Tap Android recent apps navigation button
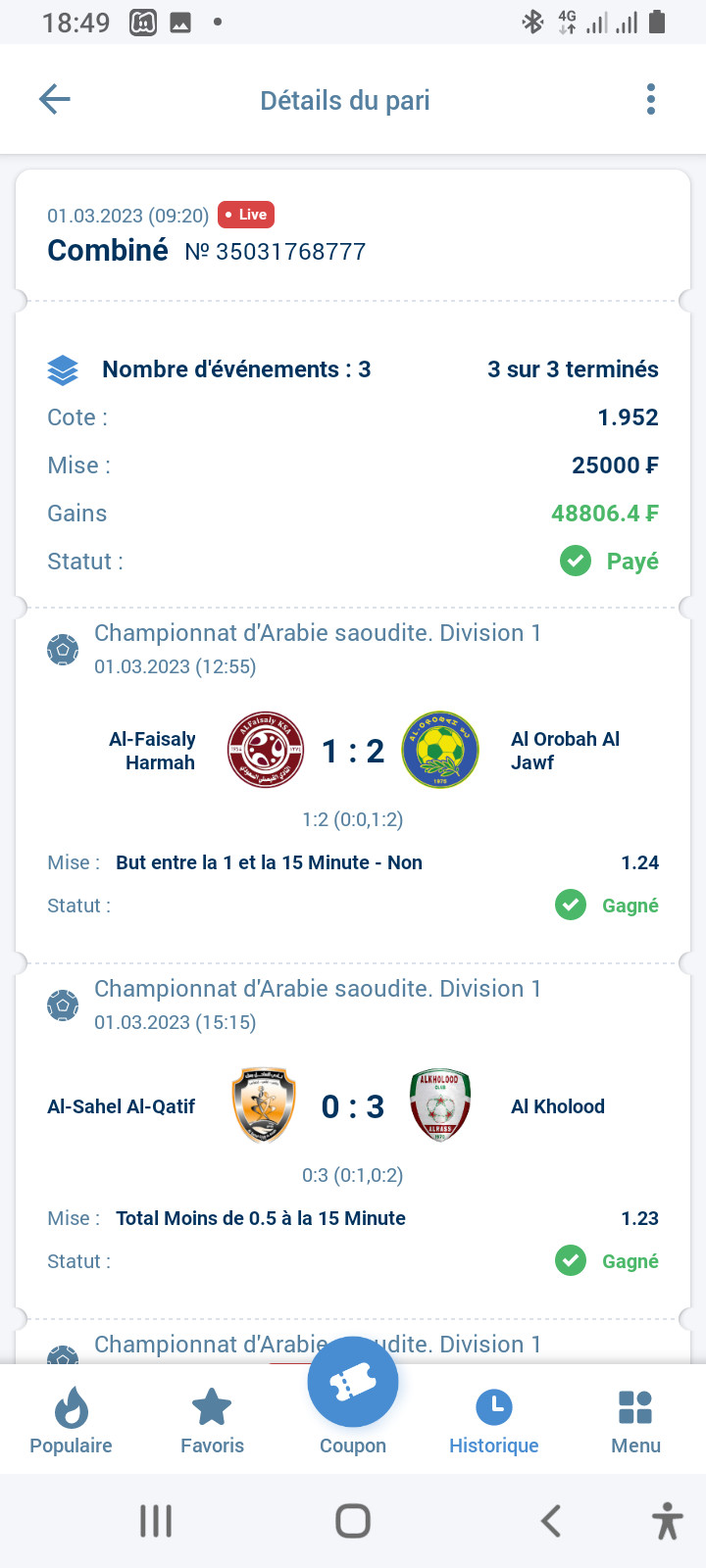This screenshot has height=1568, width=706. pos(156,1521)
